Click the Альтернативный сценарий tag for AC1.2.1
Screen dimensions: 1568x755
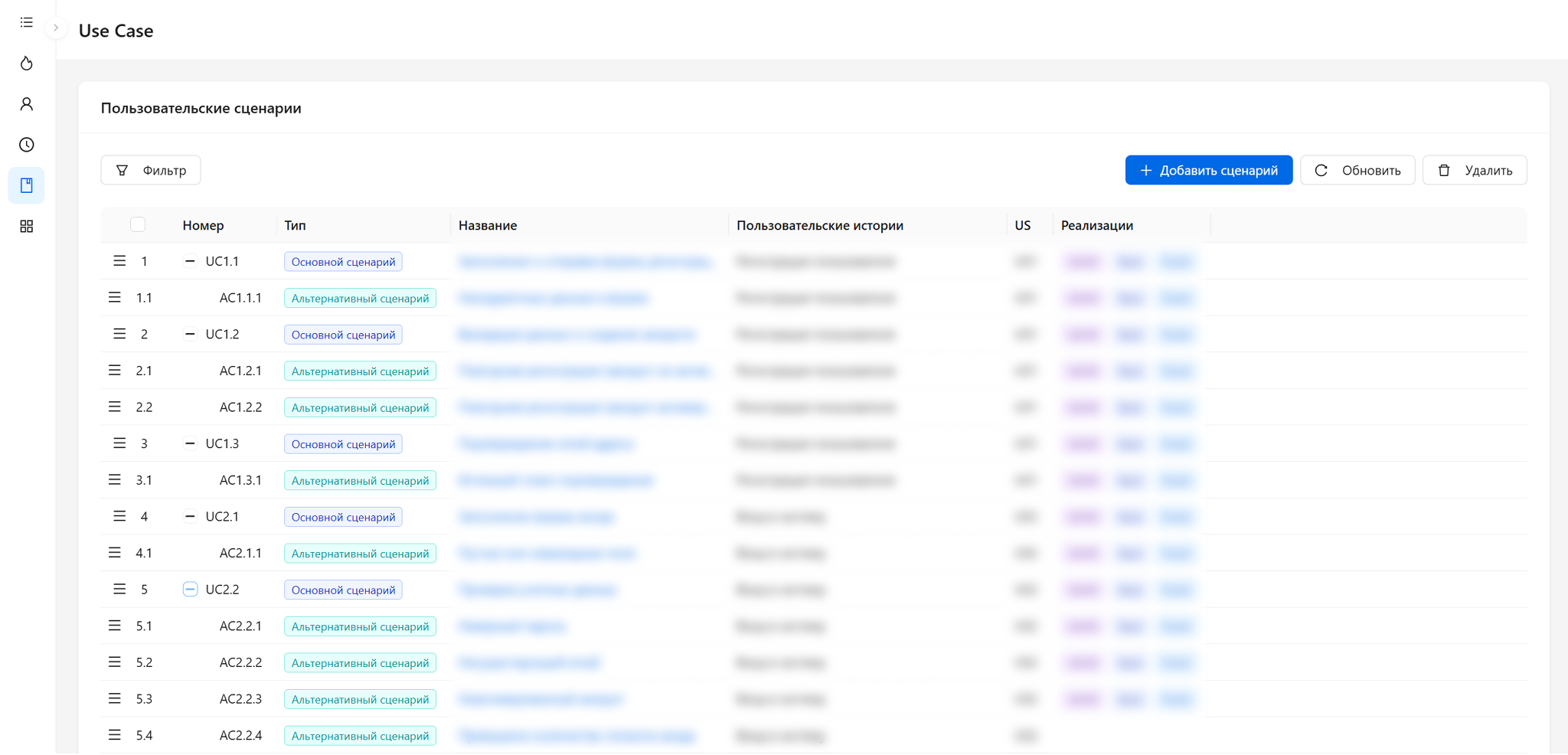tap(360, 371)
